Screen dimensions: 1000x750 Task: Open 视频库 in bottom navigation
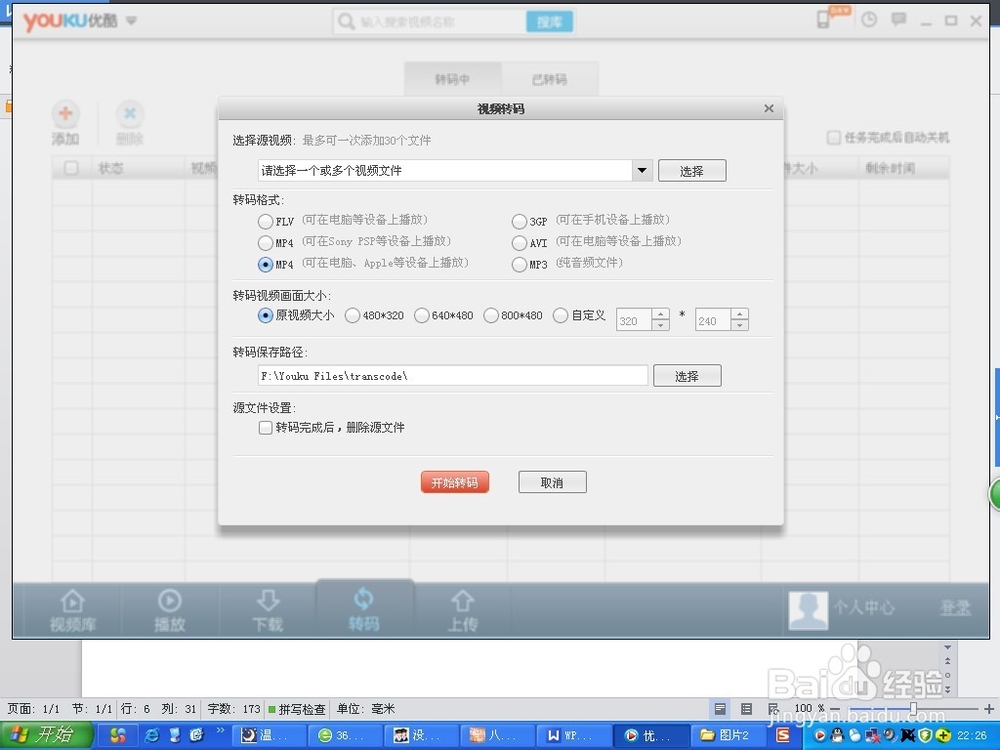73,610
